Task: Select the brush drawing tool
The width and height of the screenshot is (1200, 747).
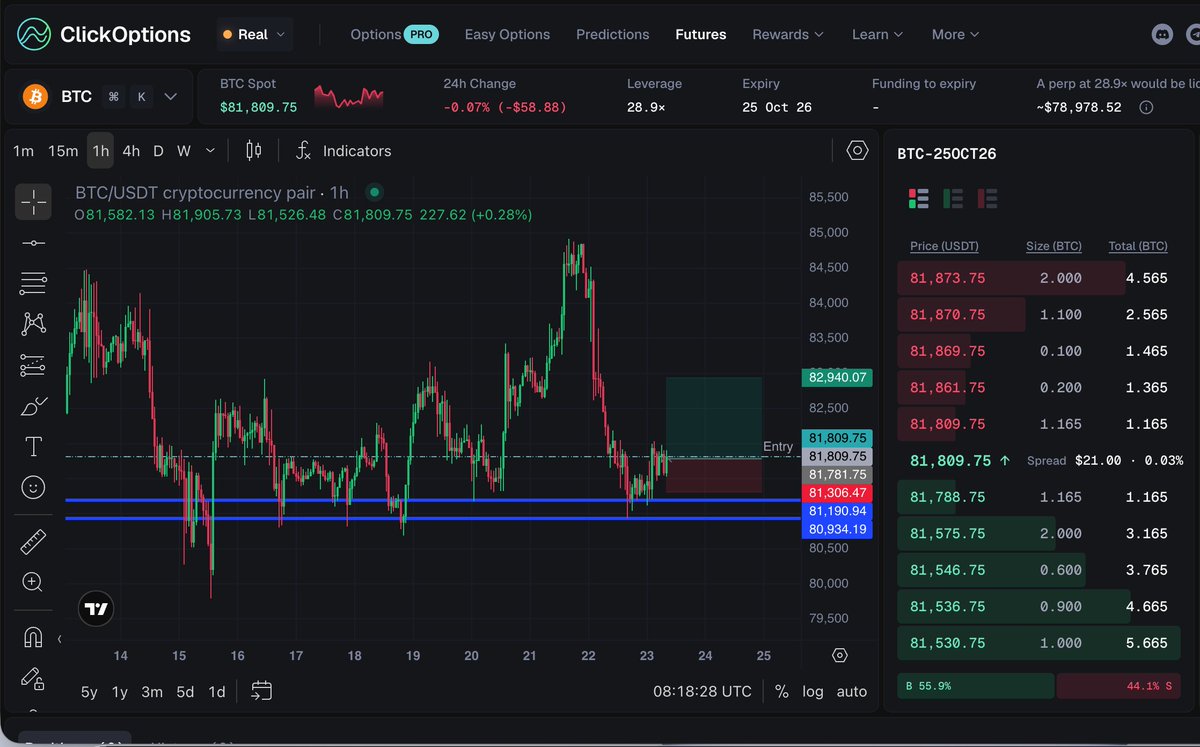Action: point(33,406)
